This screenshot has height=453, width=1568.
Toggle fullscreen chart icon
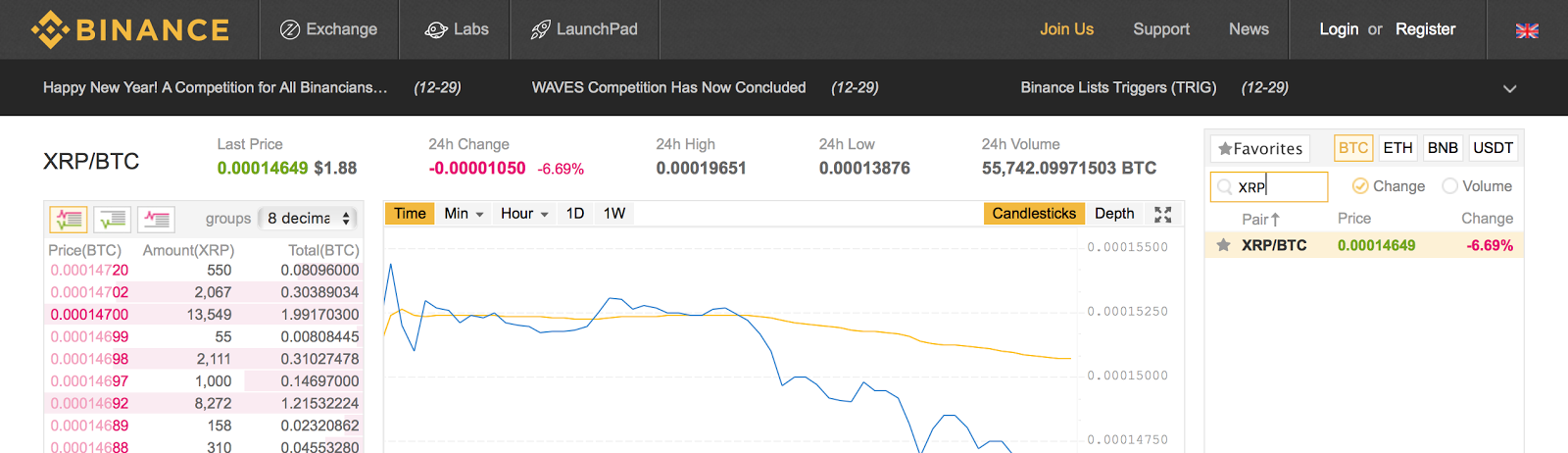(x=1163, y=214)
